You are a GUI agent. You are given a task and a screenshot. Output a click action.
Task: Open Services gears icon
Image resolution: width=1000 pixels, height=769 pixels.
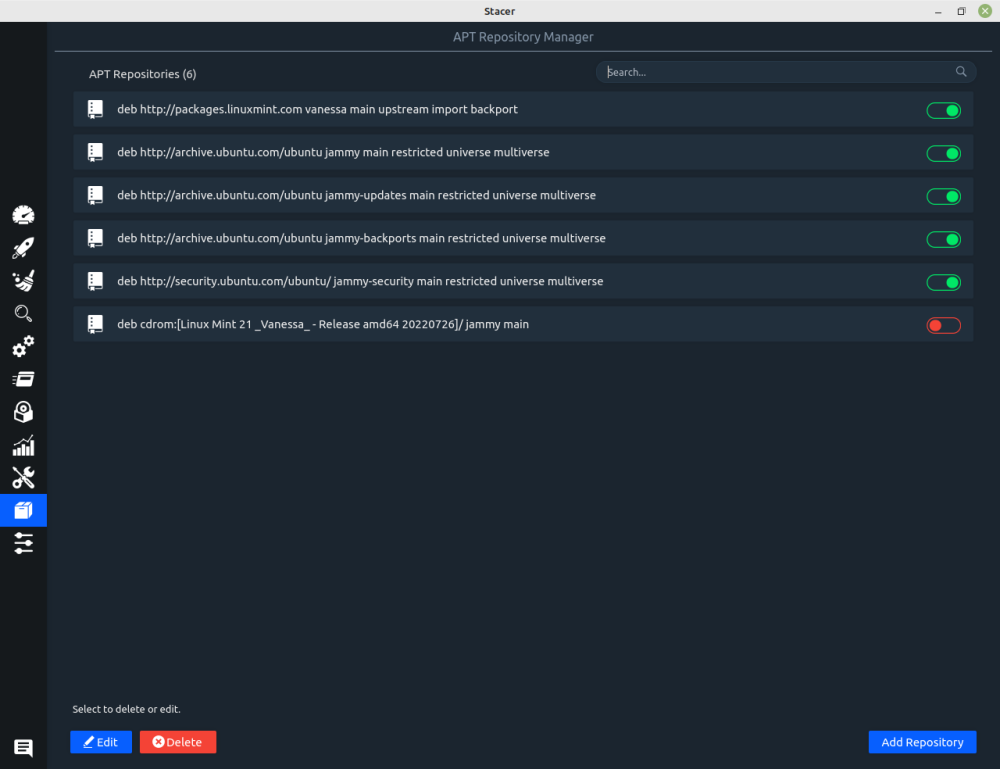(x=24, y=346)
